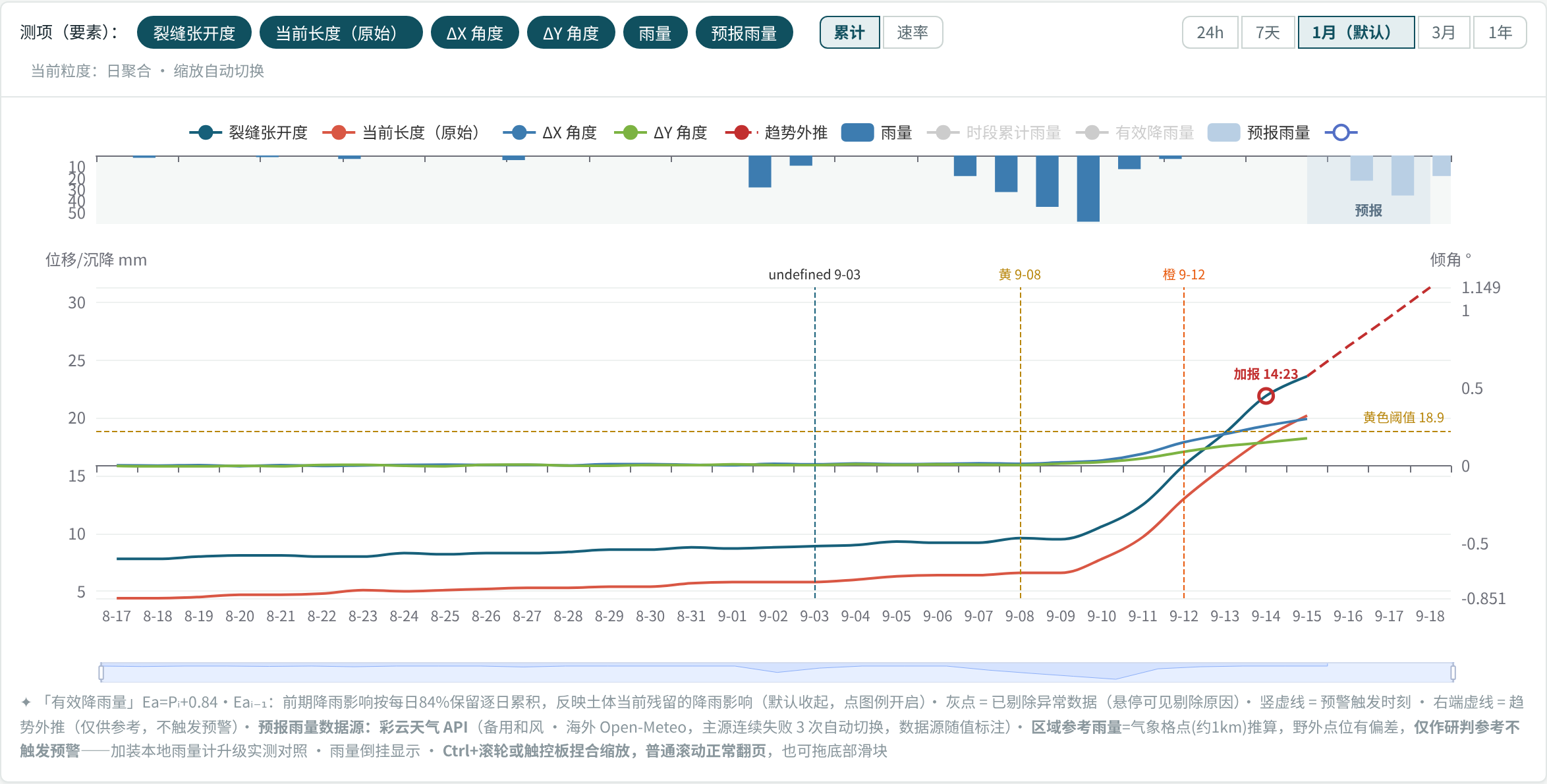
Task: Select the 24h time range
Action: coord(1210,32)
